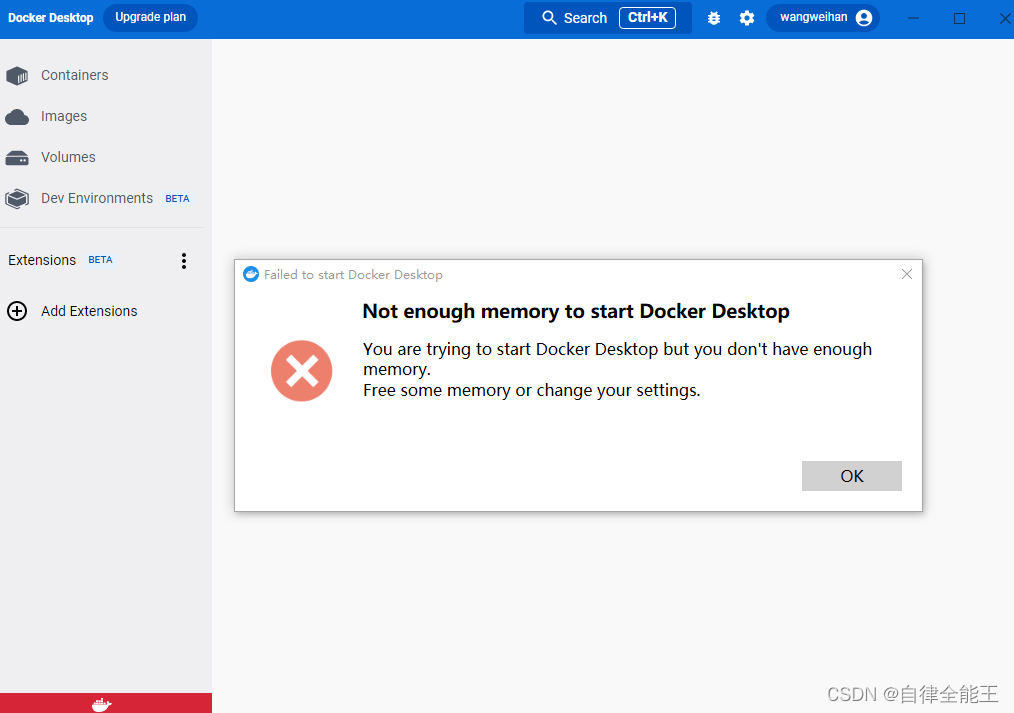
Task: Close the Failed to start dialog
Action: tap(907, 274)
